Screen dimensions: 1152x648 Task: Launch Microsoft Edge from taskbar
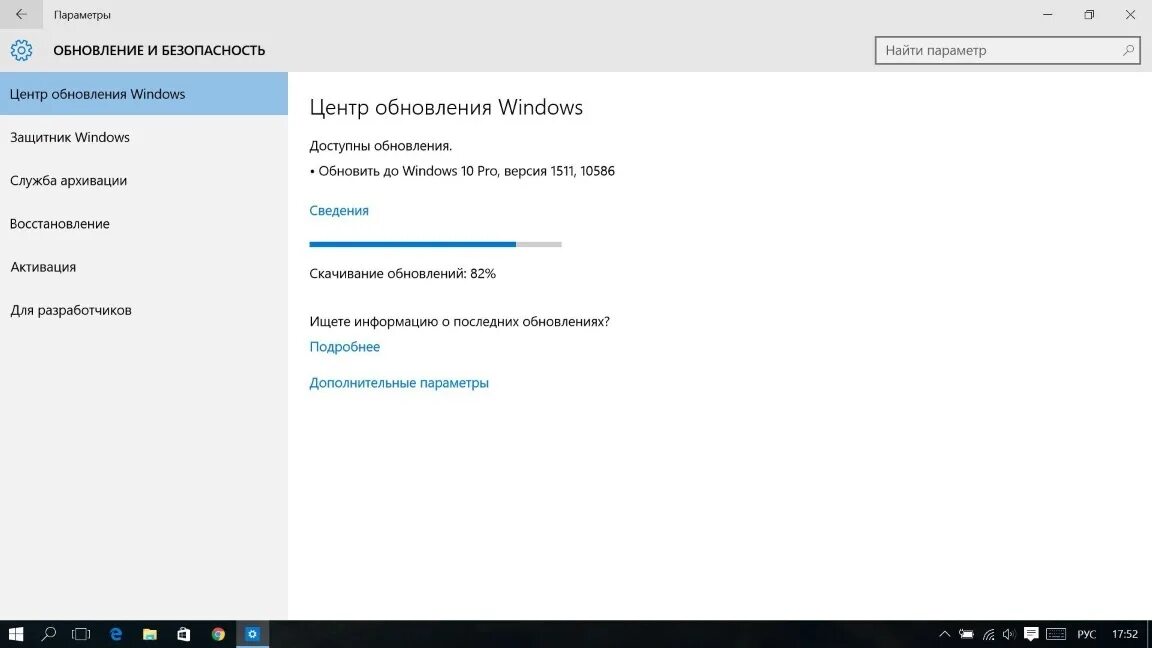115,634
